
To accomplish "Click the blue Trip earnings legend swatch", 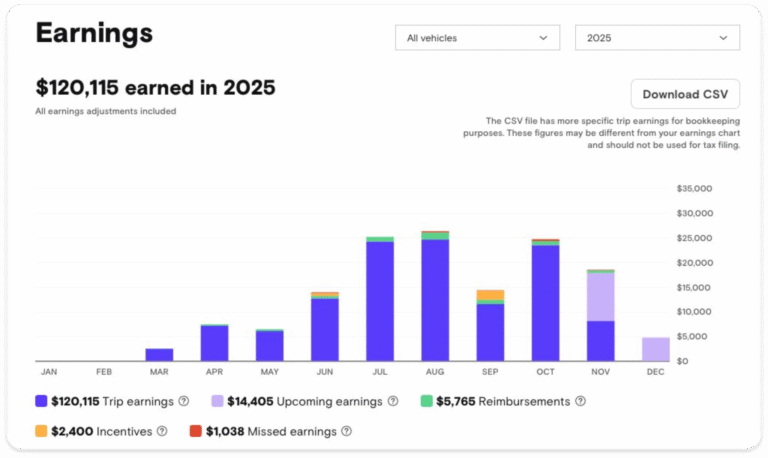I will 41,401.
